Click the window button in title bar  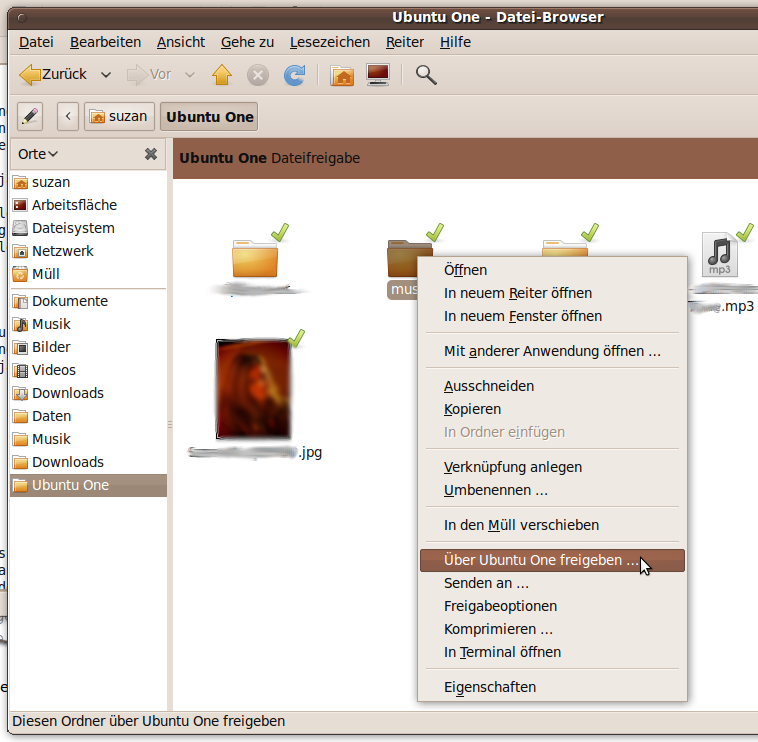(22, 18)
